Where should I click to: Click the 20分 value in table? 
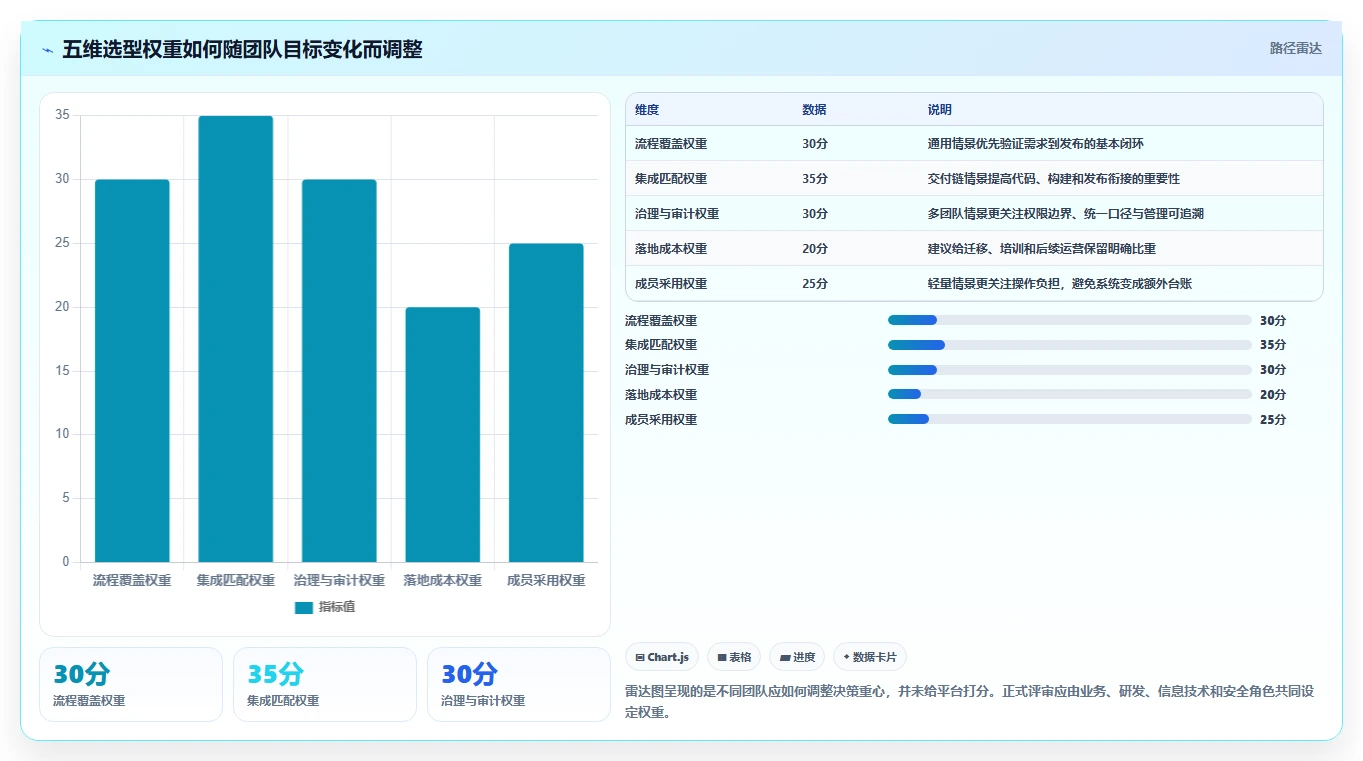815,249
